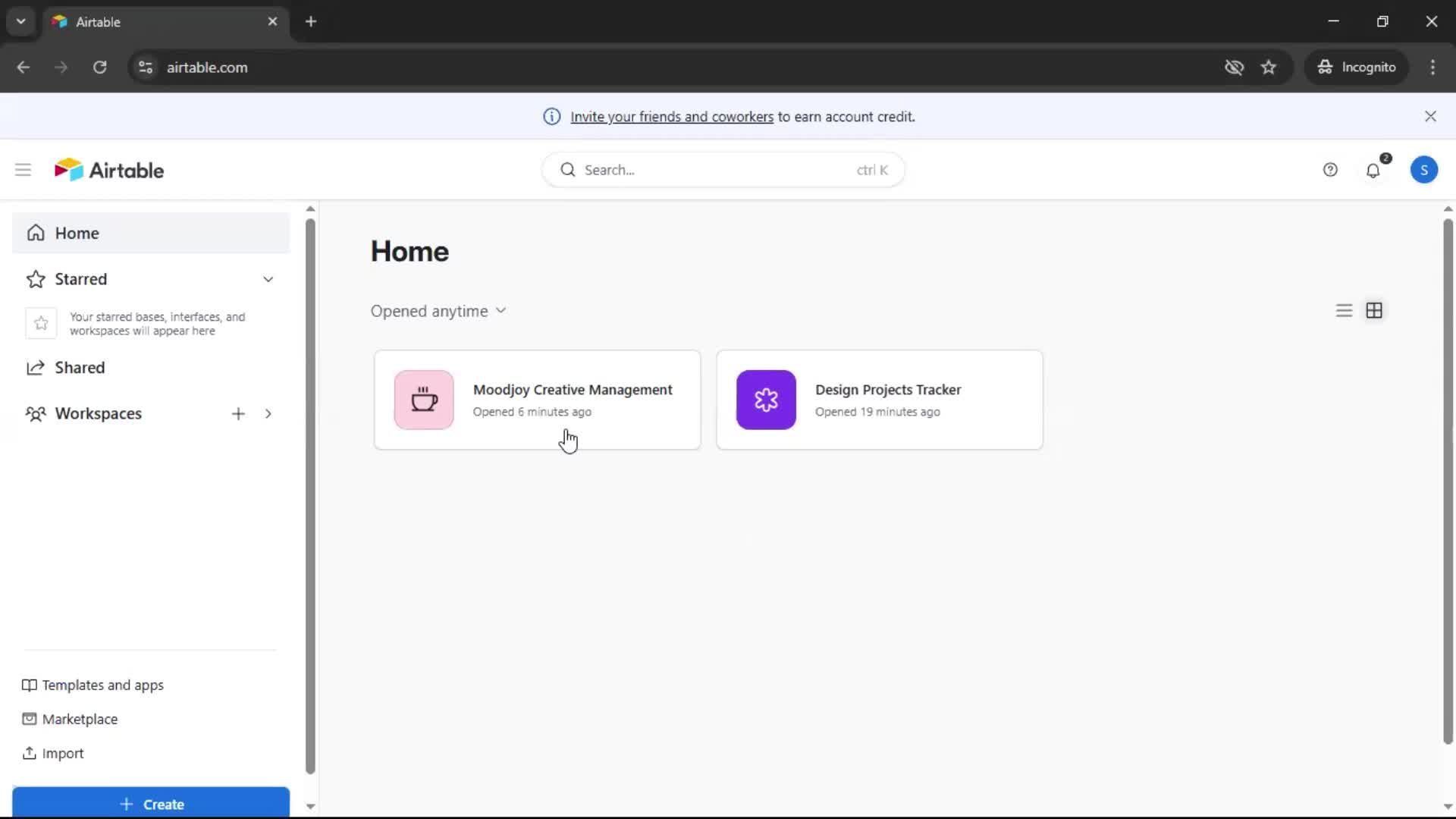Open the Help question mark icon
This screenshot has height=819, width=1456.
tap(1330, 170)
